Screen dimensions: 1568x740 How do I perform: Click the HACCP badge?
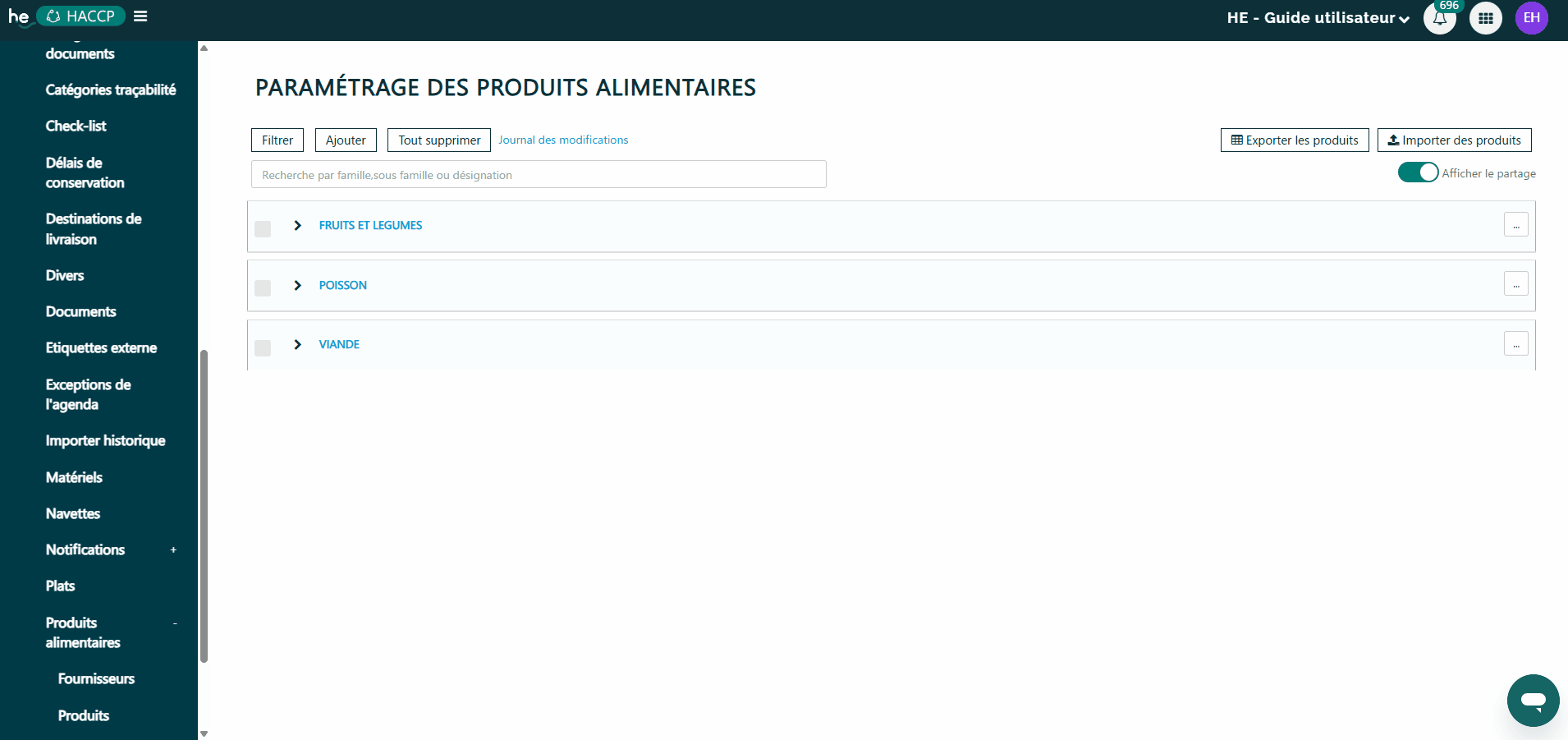click(80, 16)
